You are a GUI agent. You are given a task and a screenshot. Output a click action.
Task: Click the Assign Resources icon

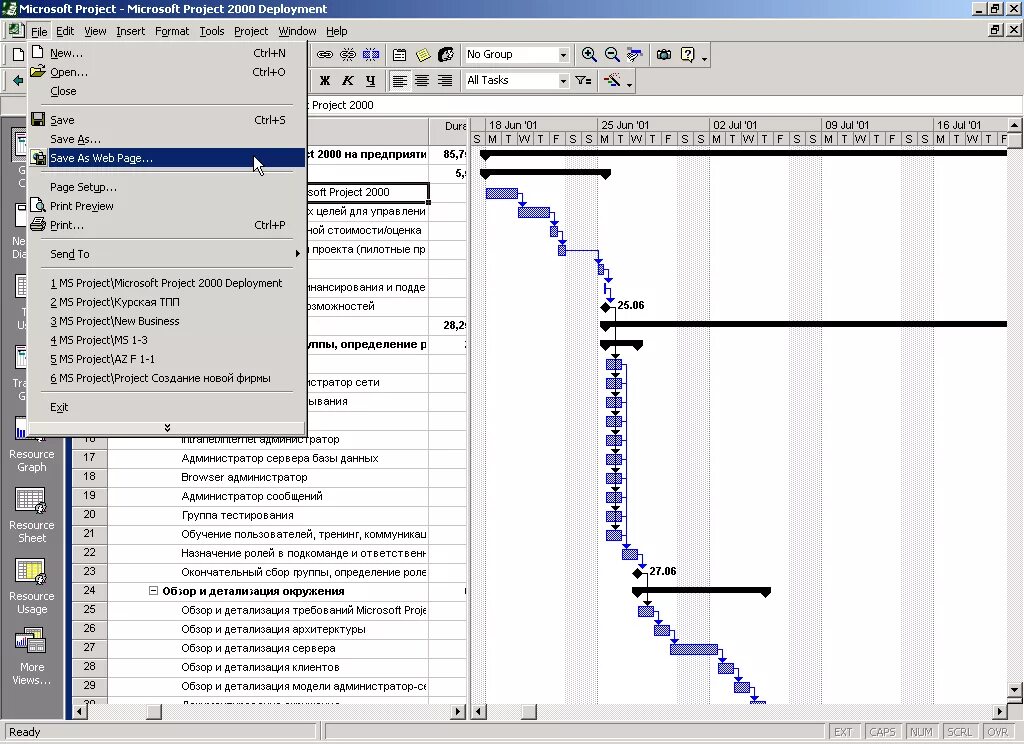tap(446, 55)
